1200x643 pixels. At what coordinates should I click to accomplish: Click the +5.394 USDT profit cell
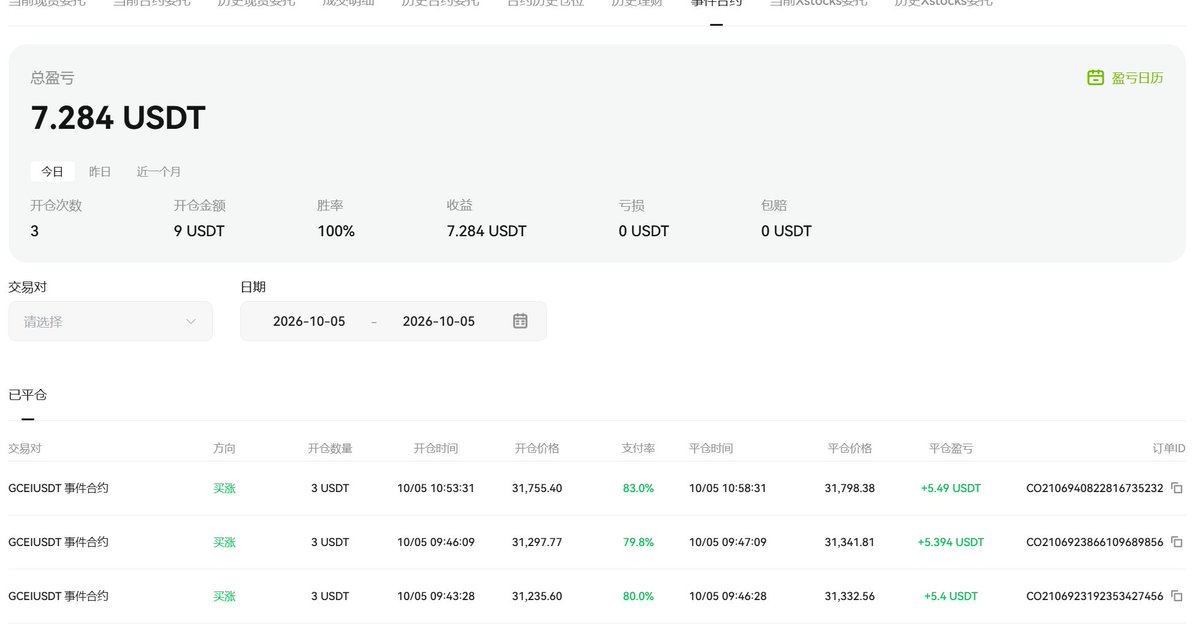951,543
